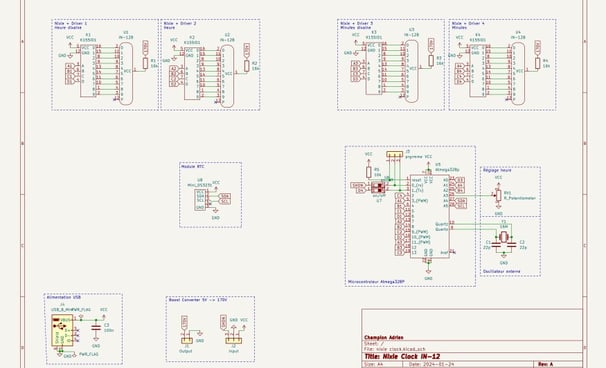Click the 'Microcontroleur Atmega328P' label

[376, 282]
